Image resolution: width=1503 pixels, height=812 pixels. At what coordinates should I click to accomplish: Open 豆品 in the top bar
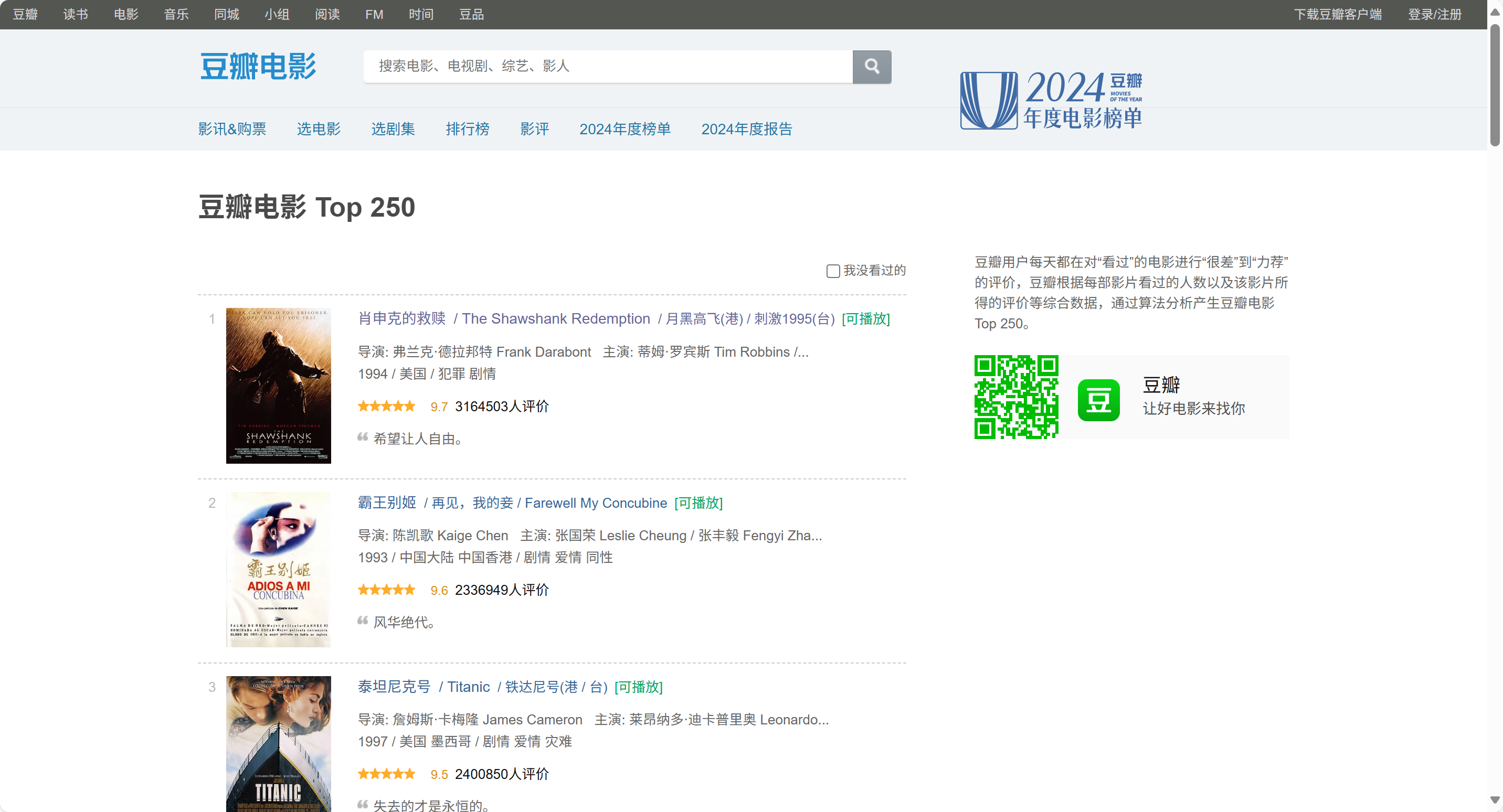pyautogui.click(x=471, y=15)
